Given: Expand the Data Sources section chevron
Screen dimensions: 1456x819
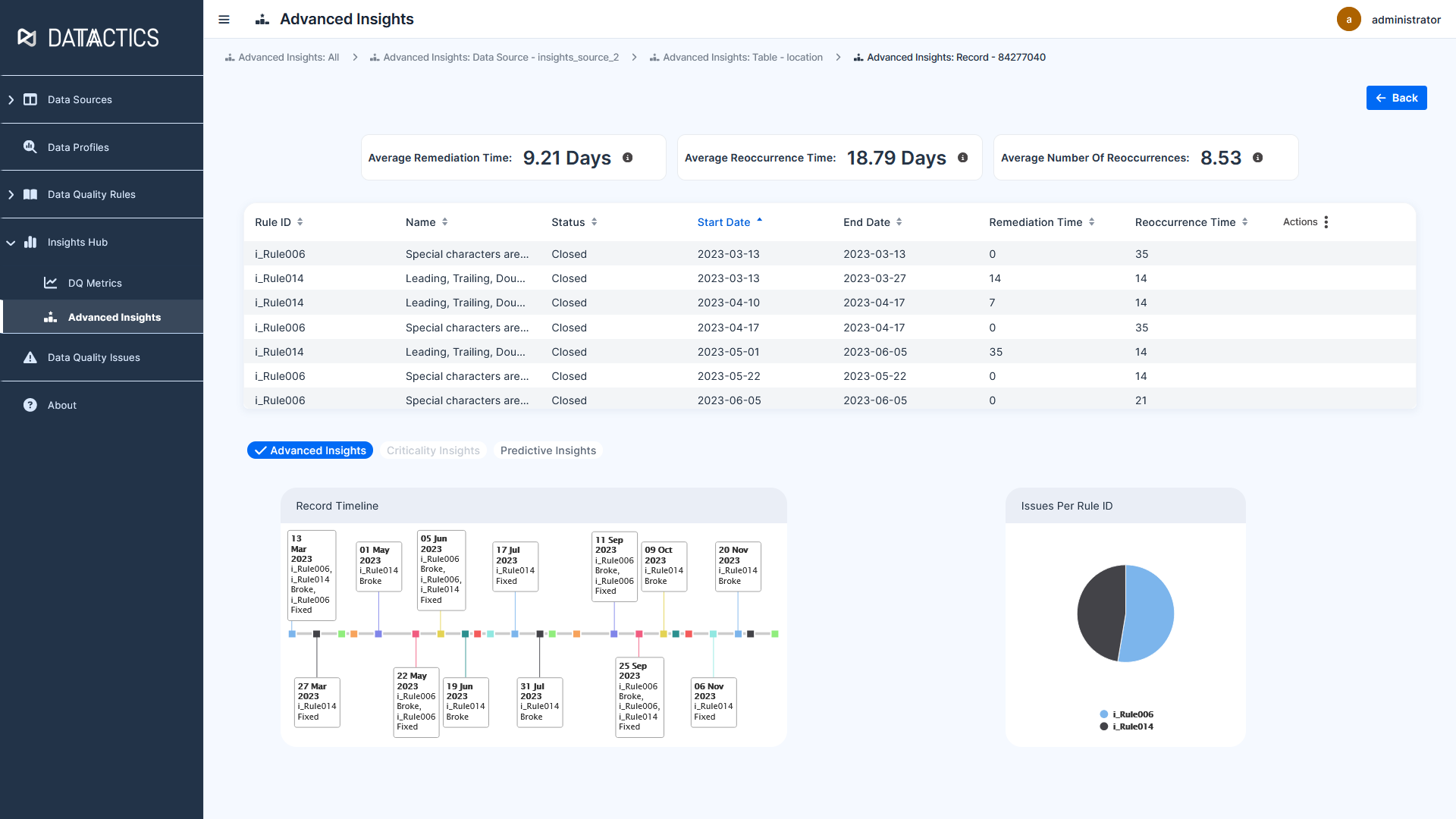Looking at the screenshot, I should 11,99.
